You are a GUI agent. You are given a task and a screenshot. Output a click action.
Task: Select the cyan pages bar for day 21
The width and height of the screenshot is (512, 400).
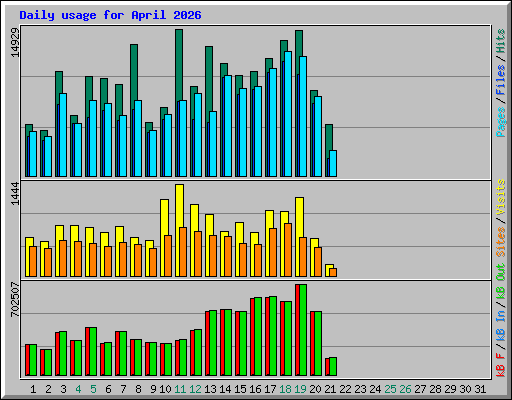[333, 163]
